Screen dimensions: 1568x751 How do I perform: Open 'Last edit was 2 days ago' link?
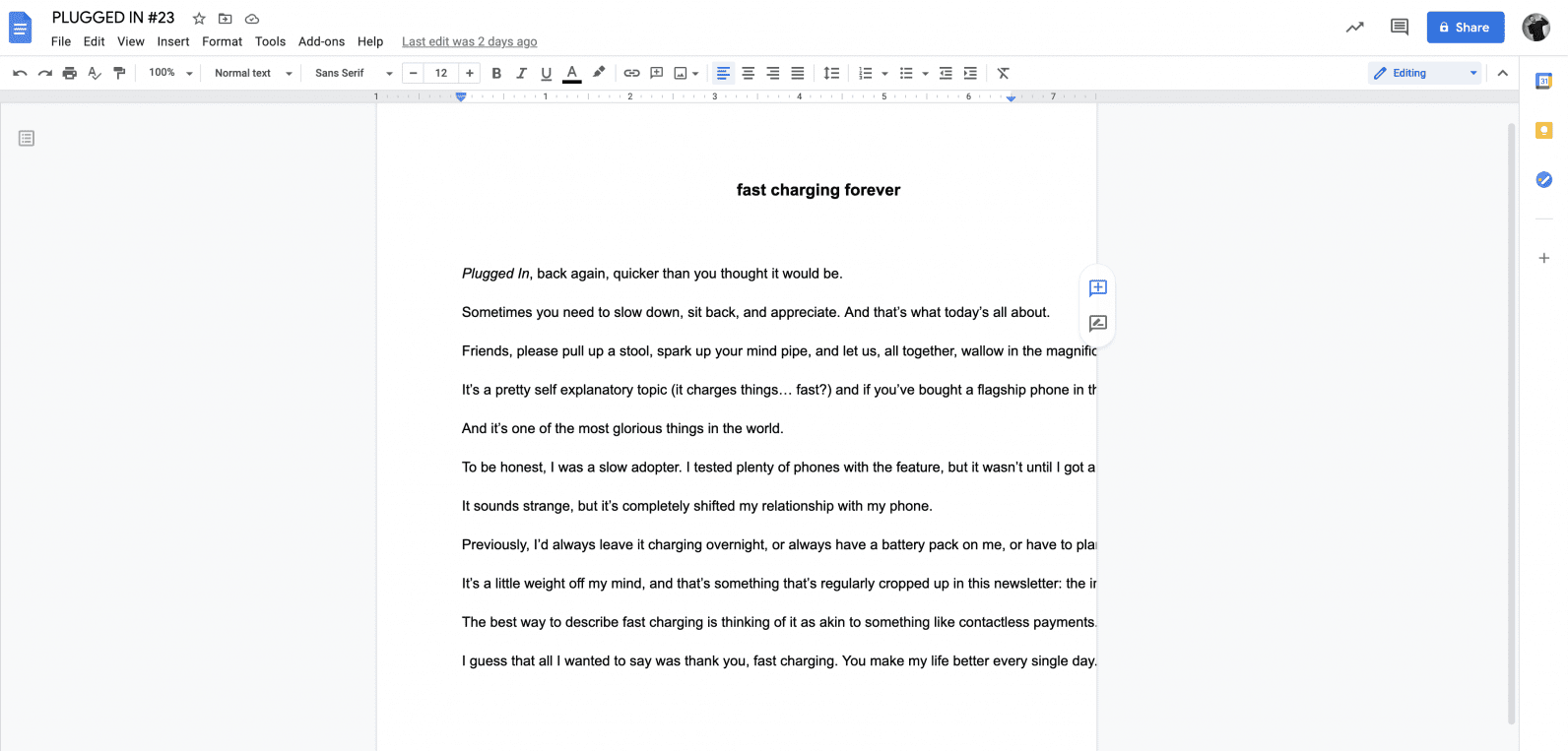[469, 41]
